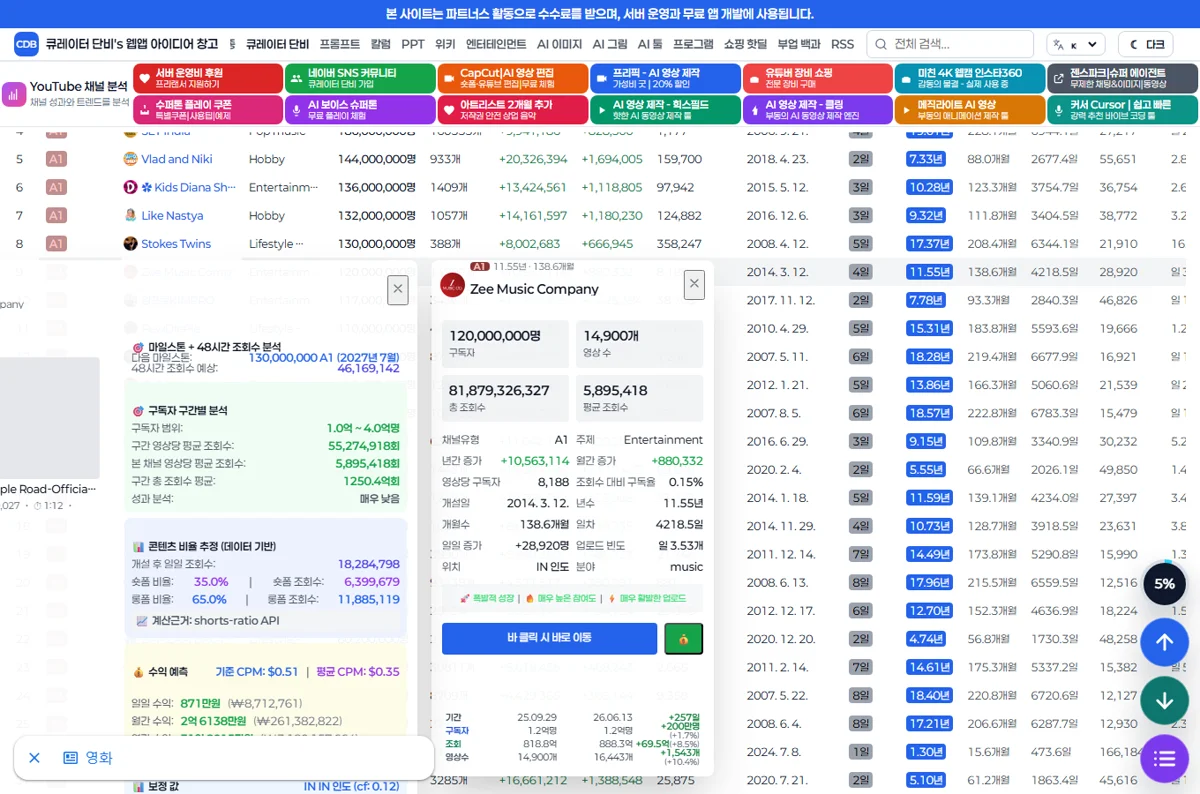Image resolution: width=1200 pixels, height=794 pixels.
Task: Open the language translate dropdown
Action: coord(1075,44)
